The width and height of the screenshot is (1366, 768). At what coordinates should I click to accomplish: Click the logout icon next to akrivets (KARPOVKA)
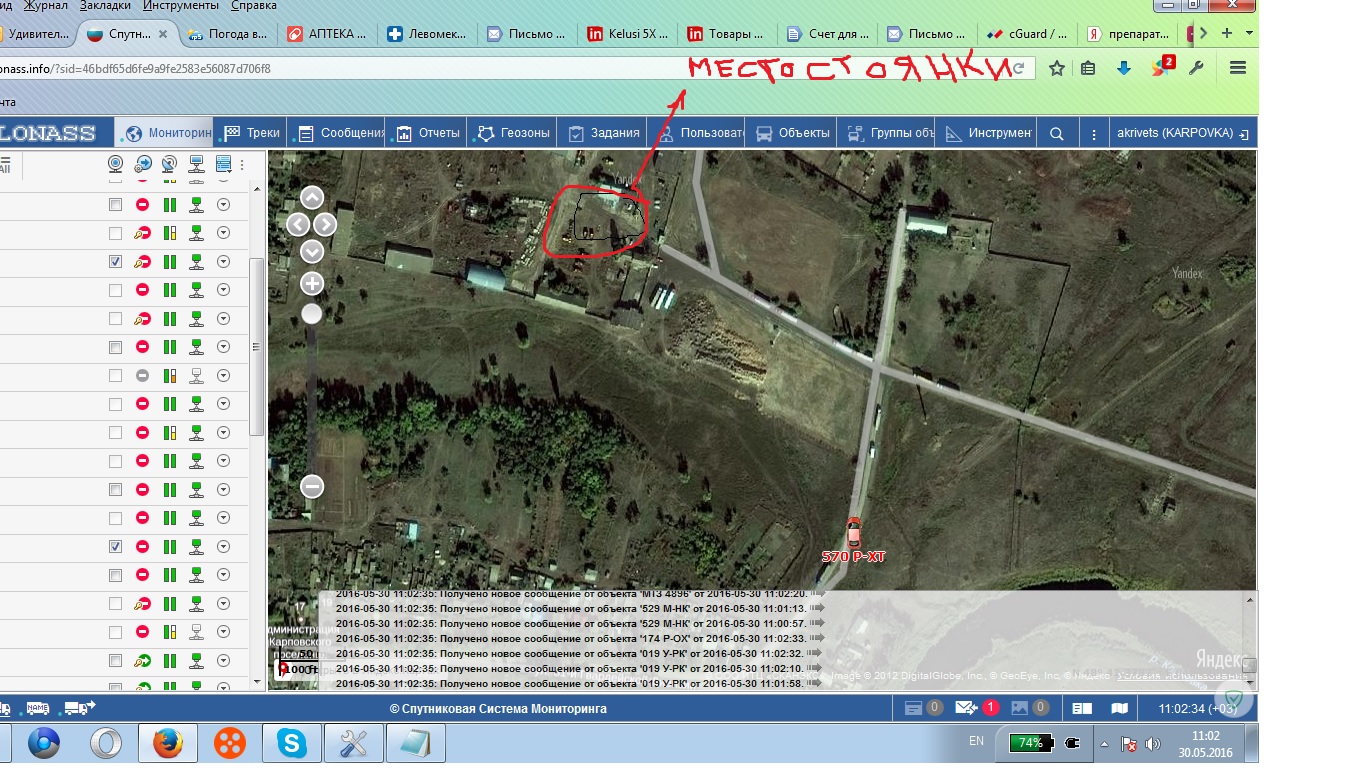click(1243, 134)
